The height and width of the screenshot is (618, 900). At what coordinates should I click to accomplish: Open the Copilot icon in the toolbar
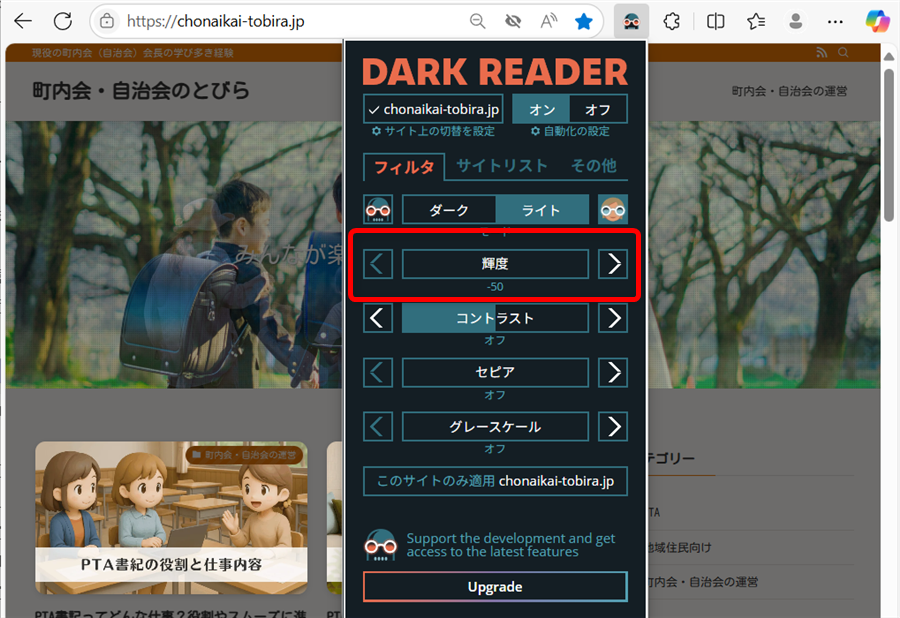tap(877, 21)
